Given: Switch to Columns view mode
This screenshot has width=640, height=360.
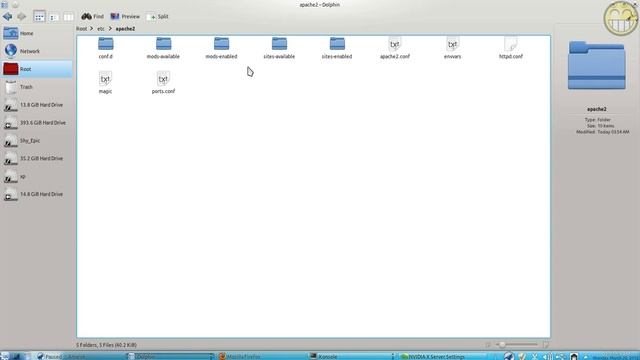Looking at the screenshot, I should click(x=68, y=17).
